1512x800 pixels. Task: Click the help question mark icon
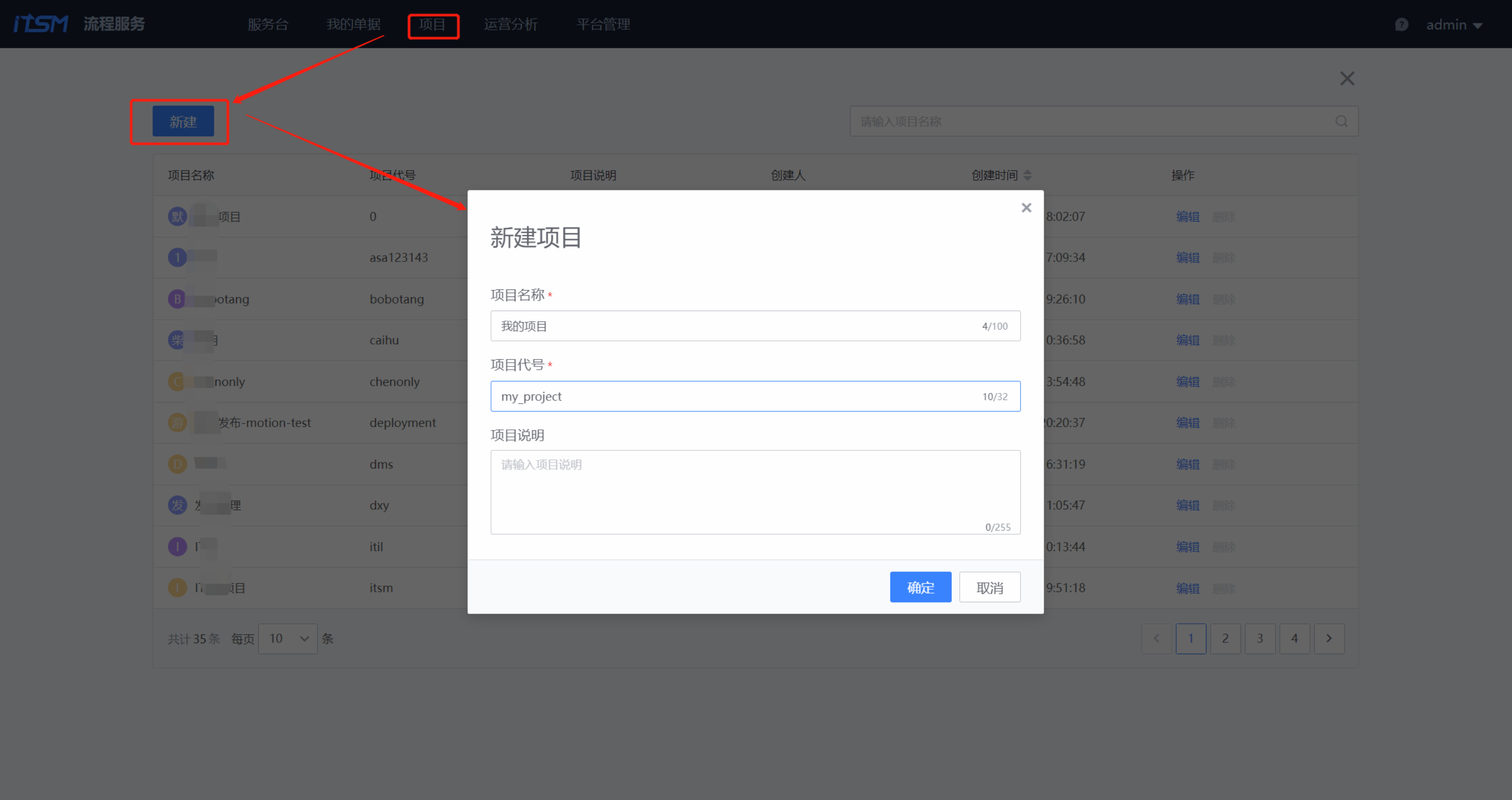pyautogui.click(x=1401, y=25)
